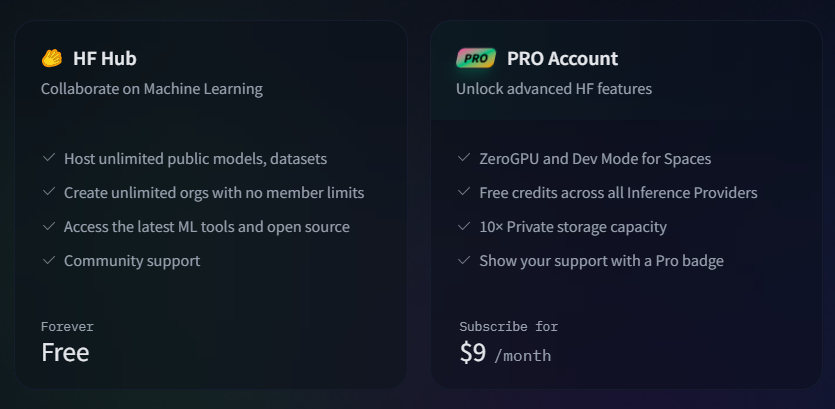
Task: Click checkmark beside Host unlimited public models
Action: tap(49, 158)
